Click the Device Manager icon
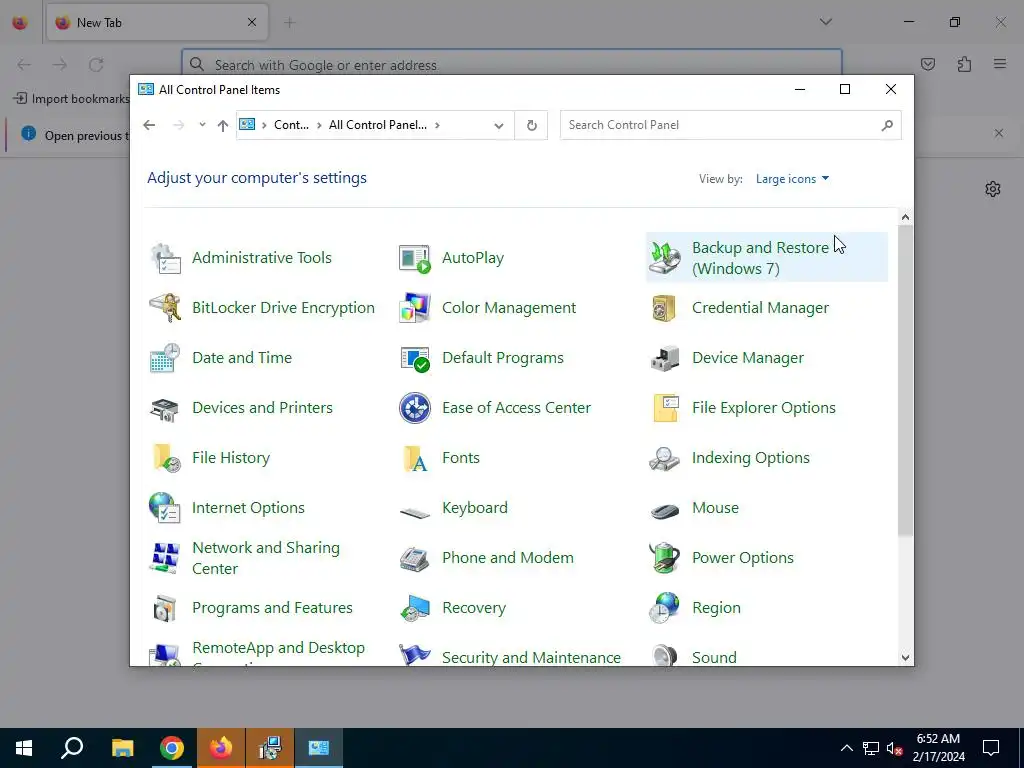 click(x=665, y=358)
